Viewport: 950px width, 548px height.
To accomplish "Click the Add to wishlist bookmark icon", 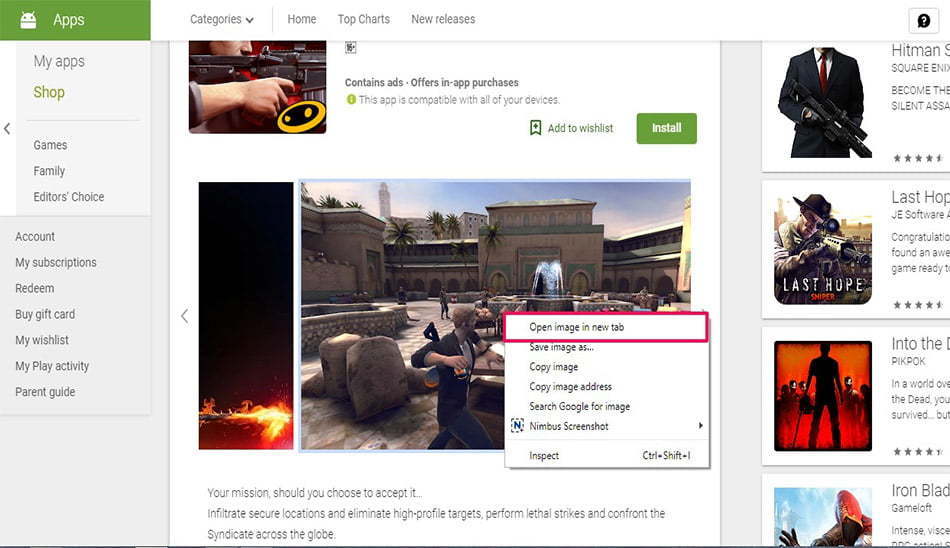I will 536,128.
